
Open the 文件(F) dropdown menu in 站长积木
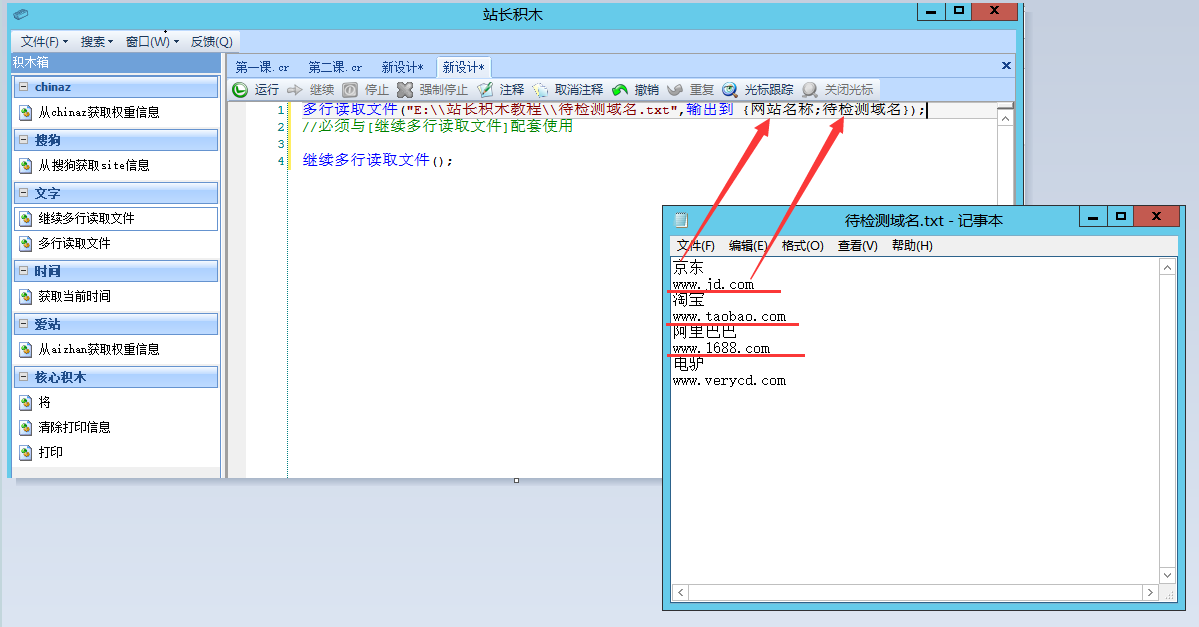[44, 42]
